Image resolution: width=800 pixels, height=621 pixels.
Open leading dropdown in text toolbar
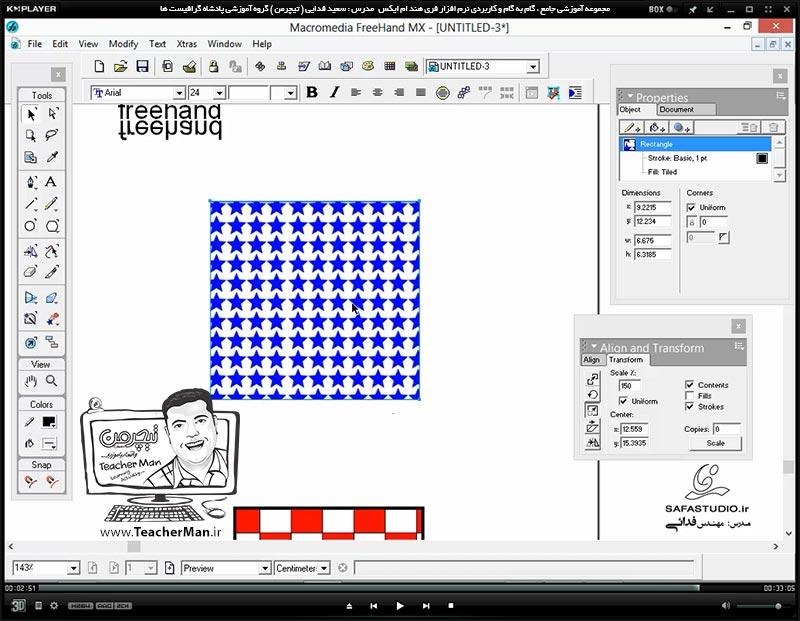click(x=290, y=93)
